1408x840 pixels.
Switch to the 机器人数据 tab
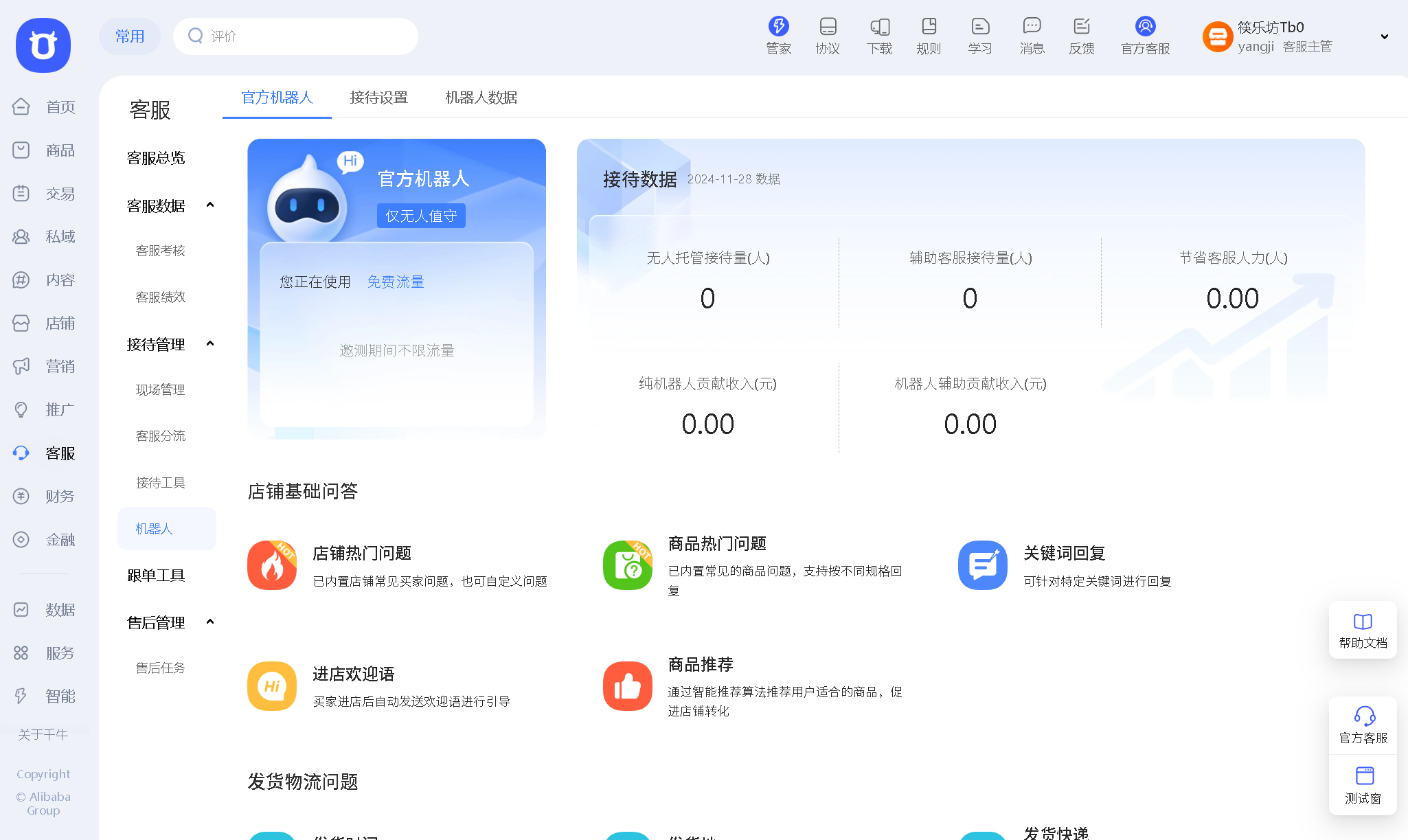click(x=481, y=98)
